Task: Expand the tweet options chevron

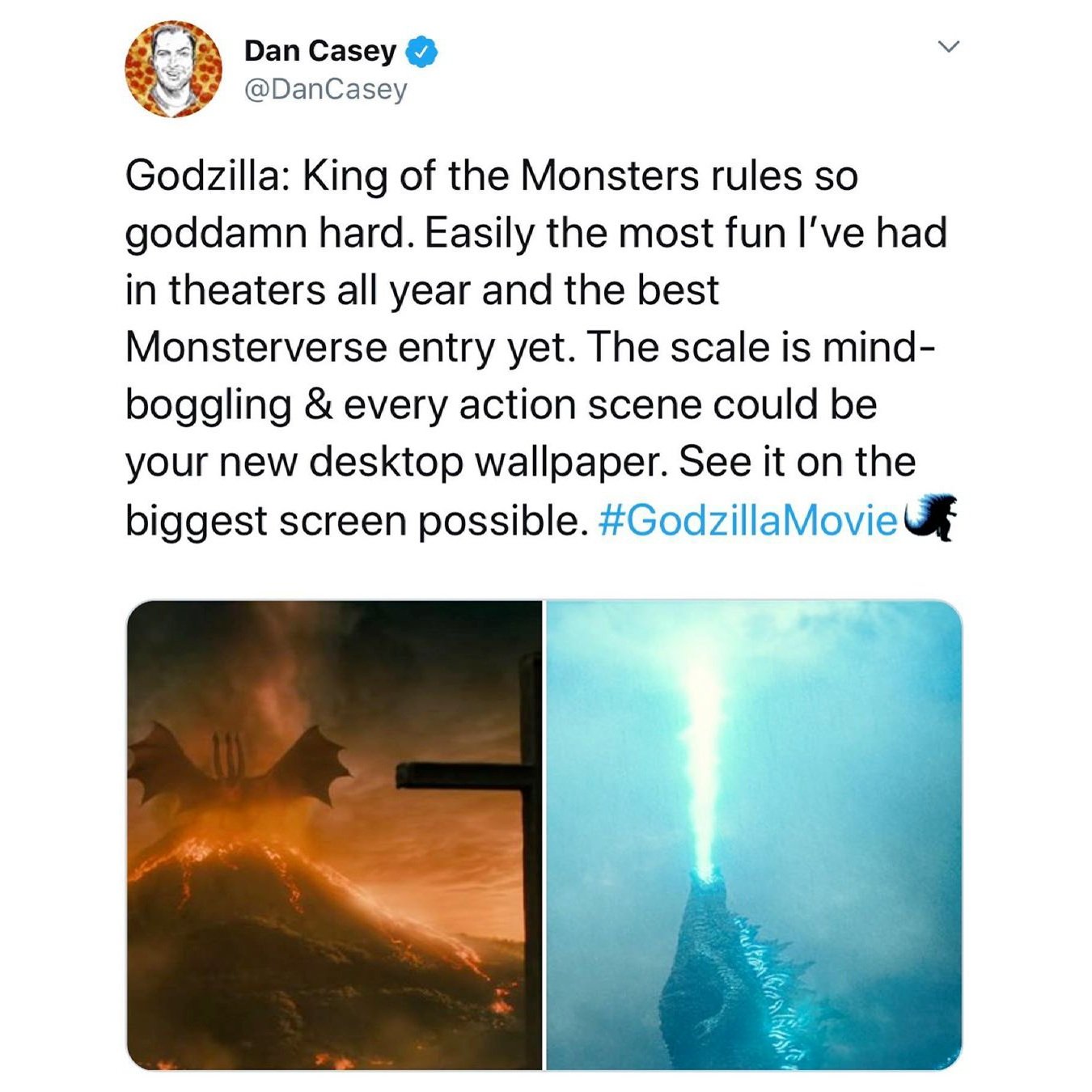Action: [949, 46]
